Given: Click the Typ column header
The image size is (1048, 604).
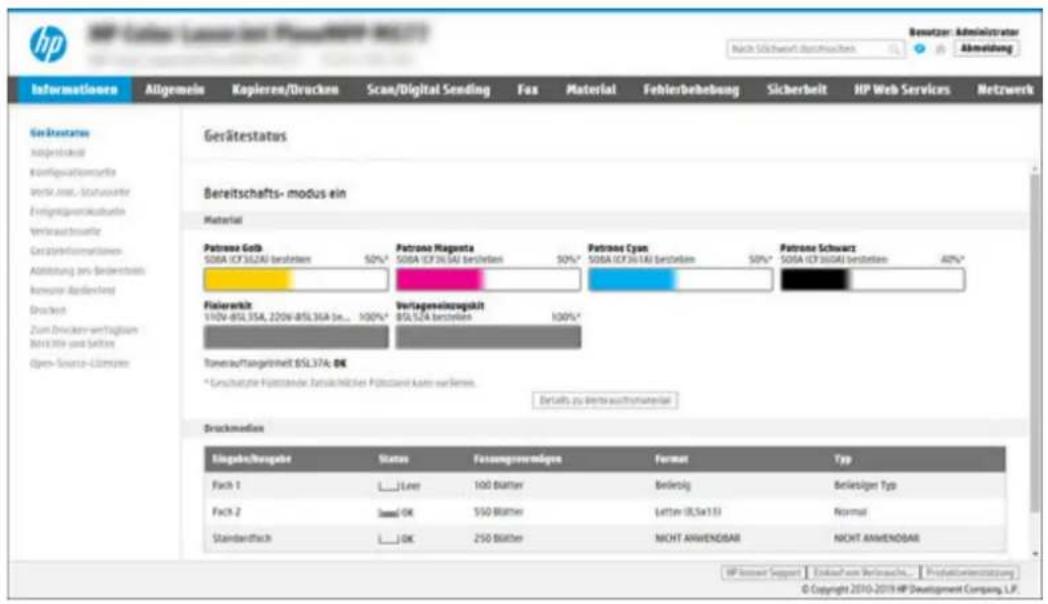Looking at the screenshot, I should click(x=842, y=459).
